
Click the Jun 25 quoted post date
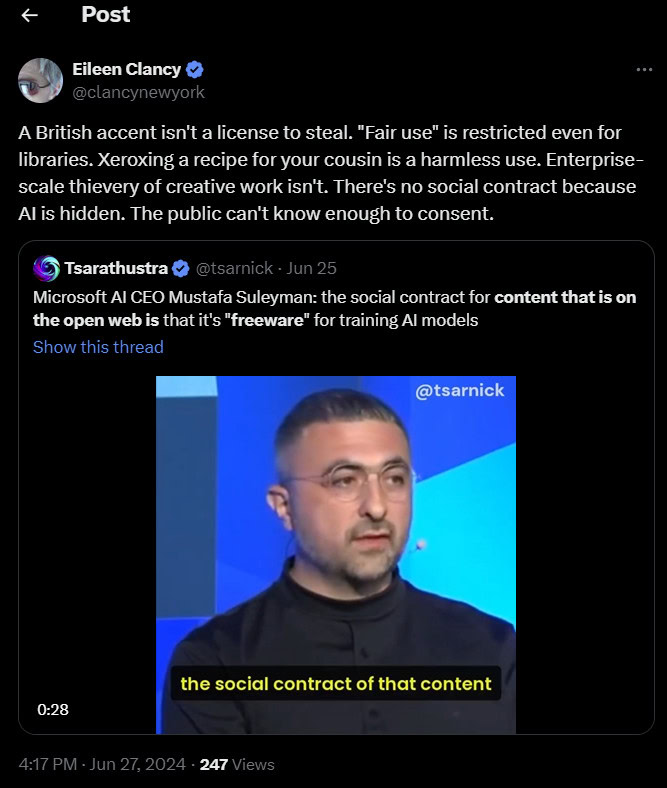[311, 268]
